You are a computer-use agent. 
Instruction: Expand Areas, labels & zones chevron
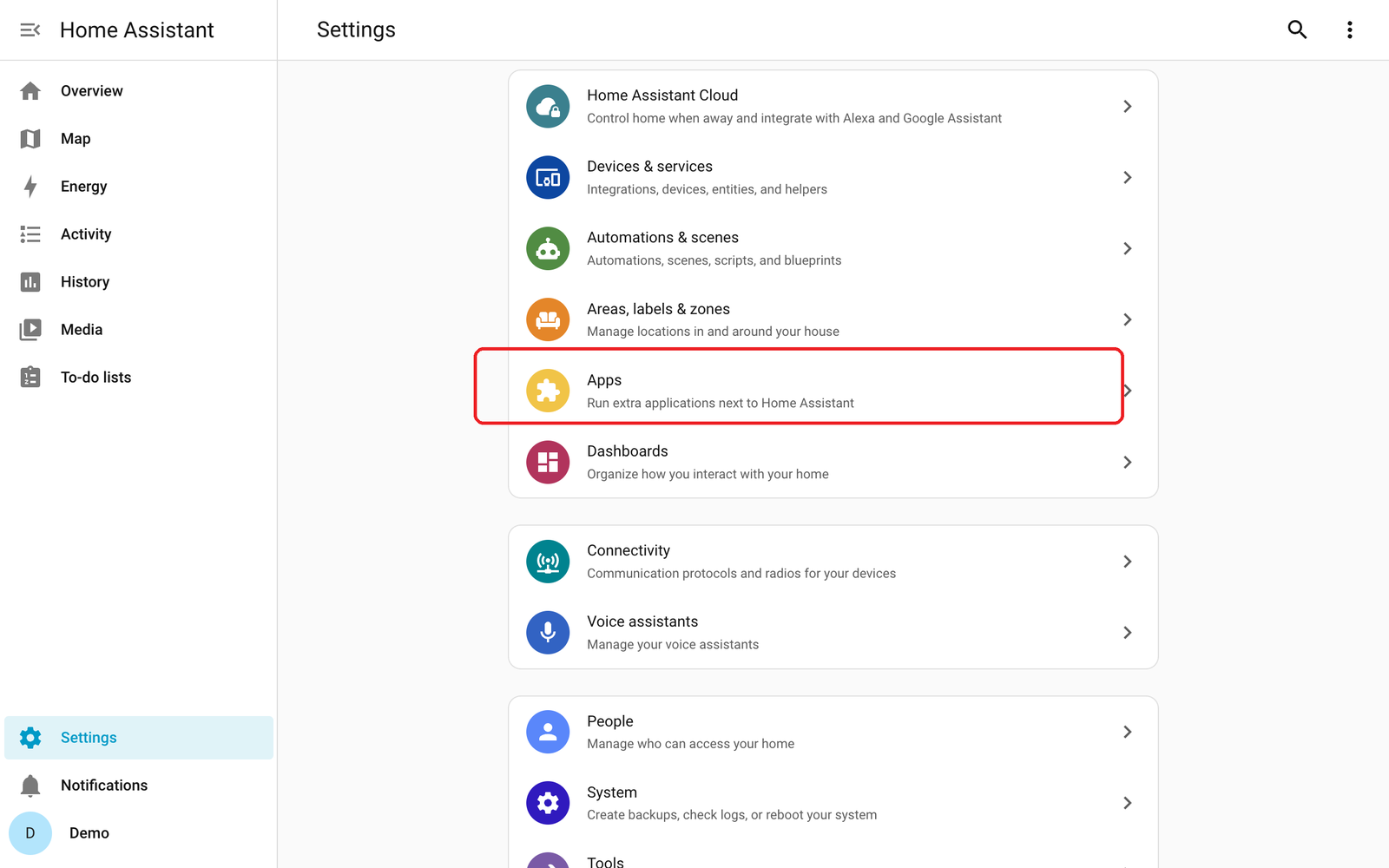[x=1127, y=319]
